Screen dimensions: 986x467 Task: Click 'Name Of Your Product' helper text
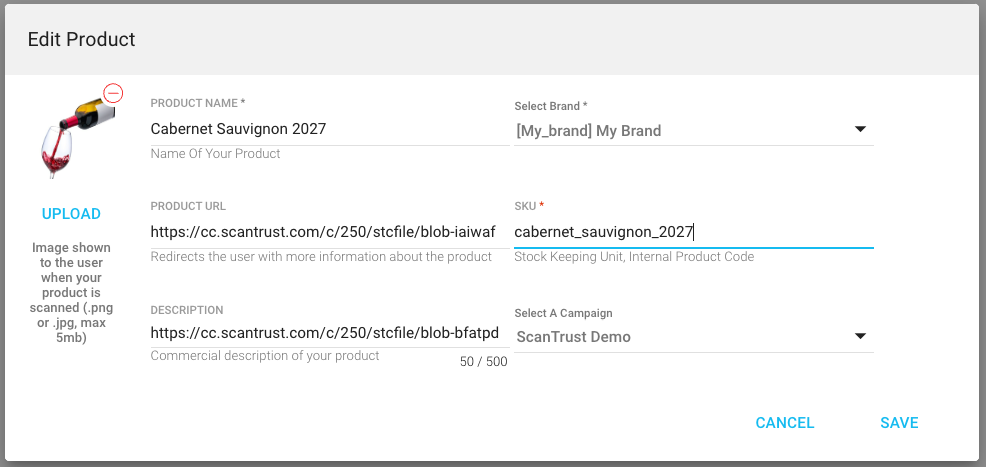tap(215, 154)
